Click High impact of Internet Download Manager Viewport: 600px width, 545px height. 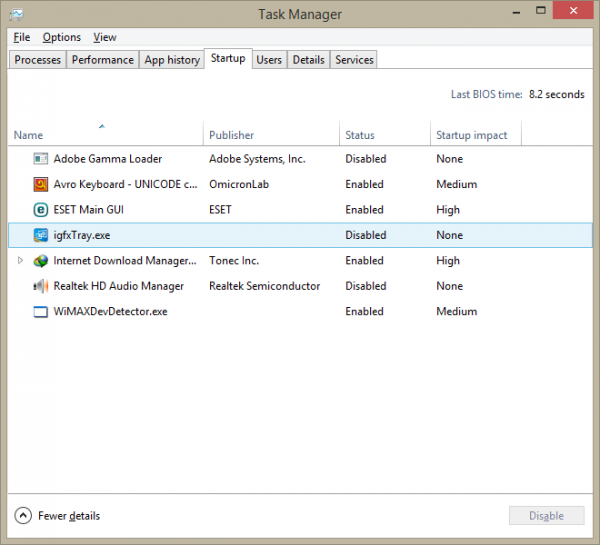tap(448, 261)
